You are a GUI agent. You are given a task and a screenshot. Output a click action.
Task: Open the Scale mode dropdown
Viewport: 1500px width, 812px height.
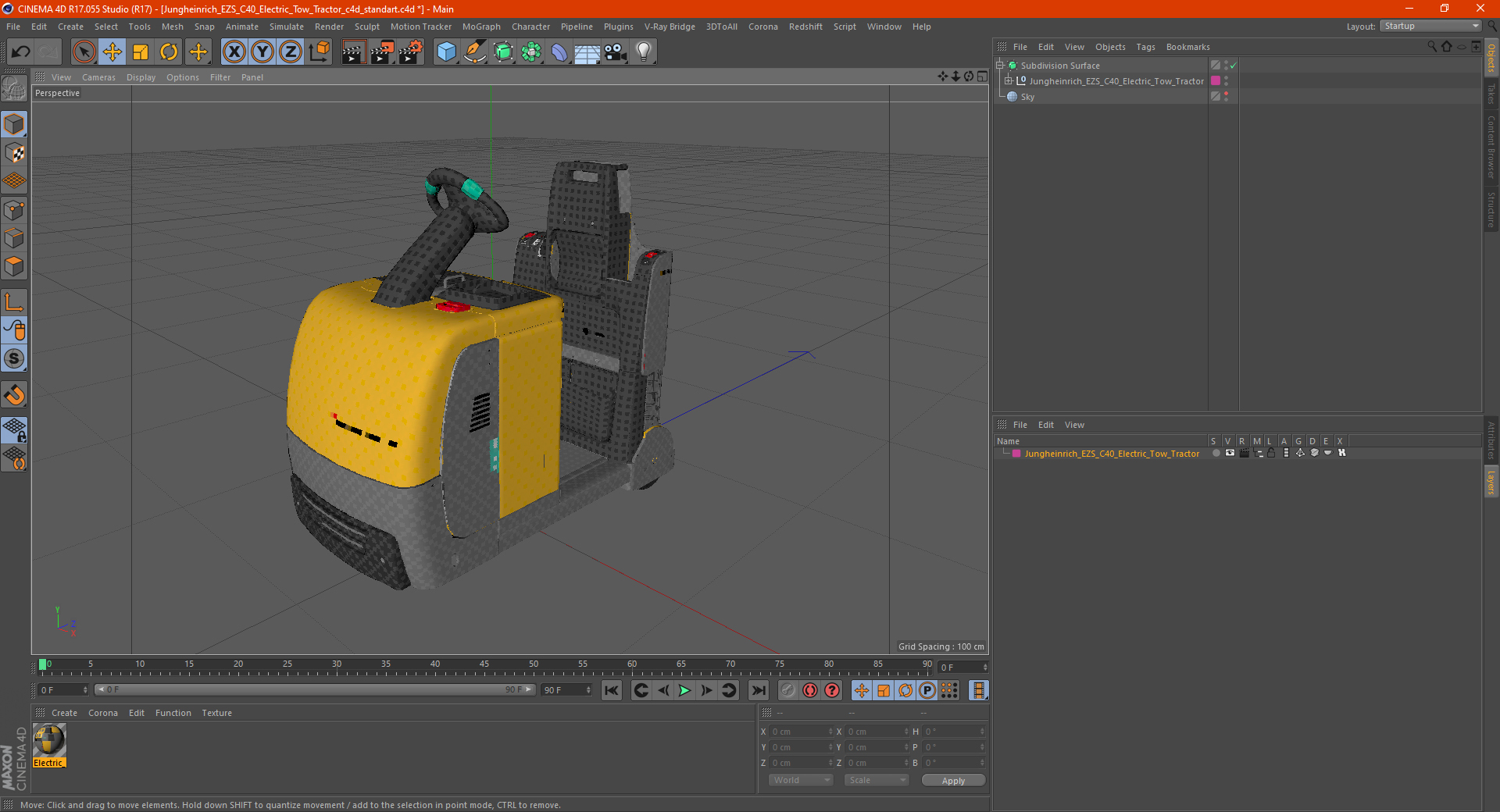pyautogui.click(x=877, y=780)
